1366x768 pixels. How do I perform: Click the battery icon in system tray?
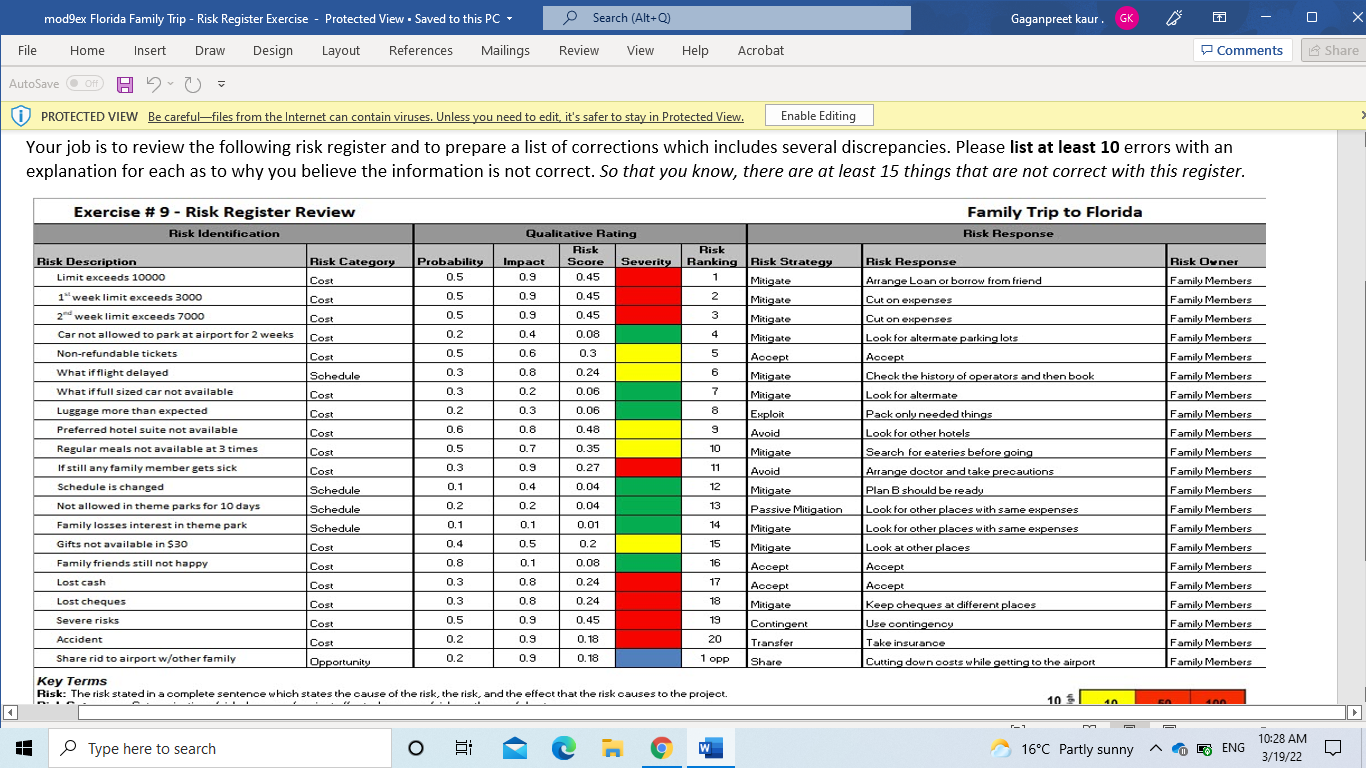[x=1204, y=749]
